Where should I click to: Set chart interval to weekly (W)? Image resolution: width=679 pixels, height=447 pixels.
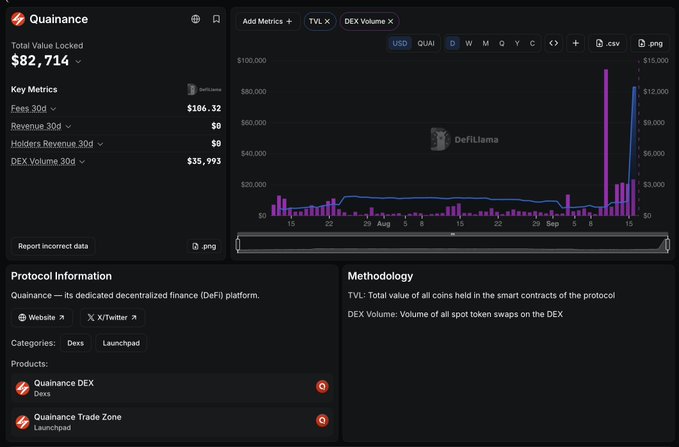(x=469, y=43)
